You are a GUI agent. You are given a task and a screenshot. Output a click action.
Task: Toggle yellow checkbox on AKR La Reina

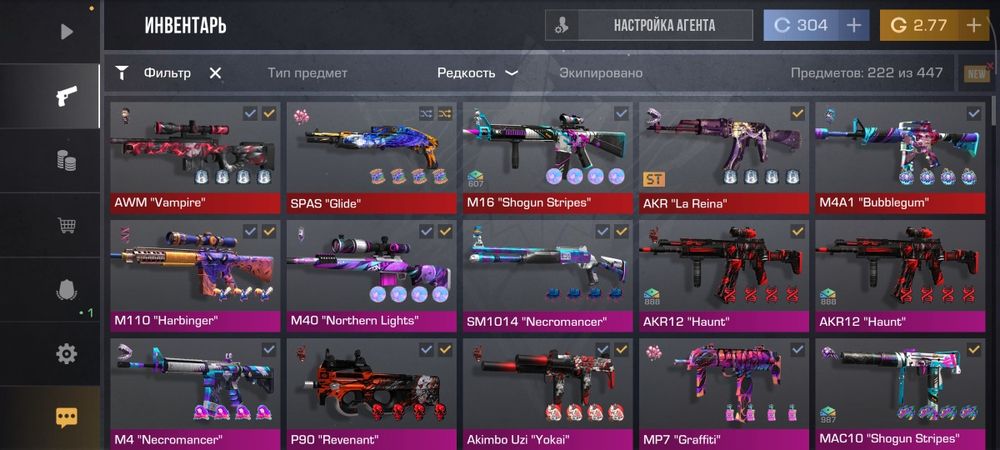pos(797,113)
